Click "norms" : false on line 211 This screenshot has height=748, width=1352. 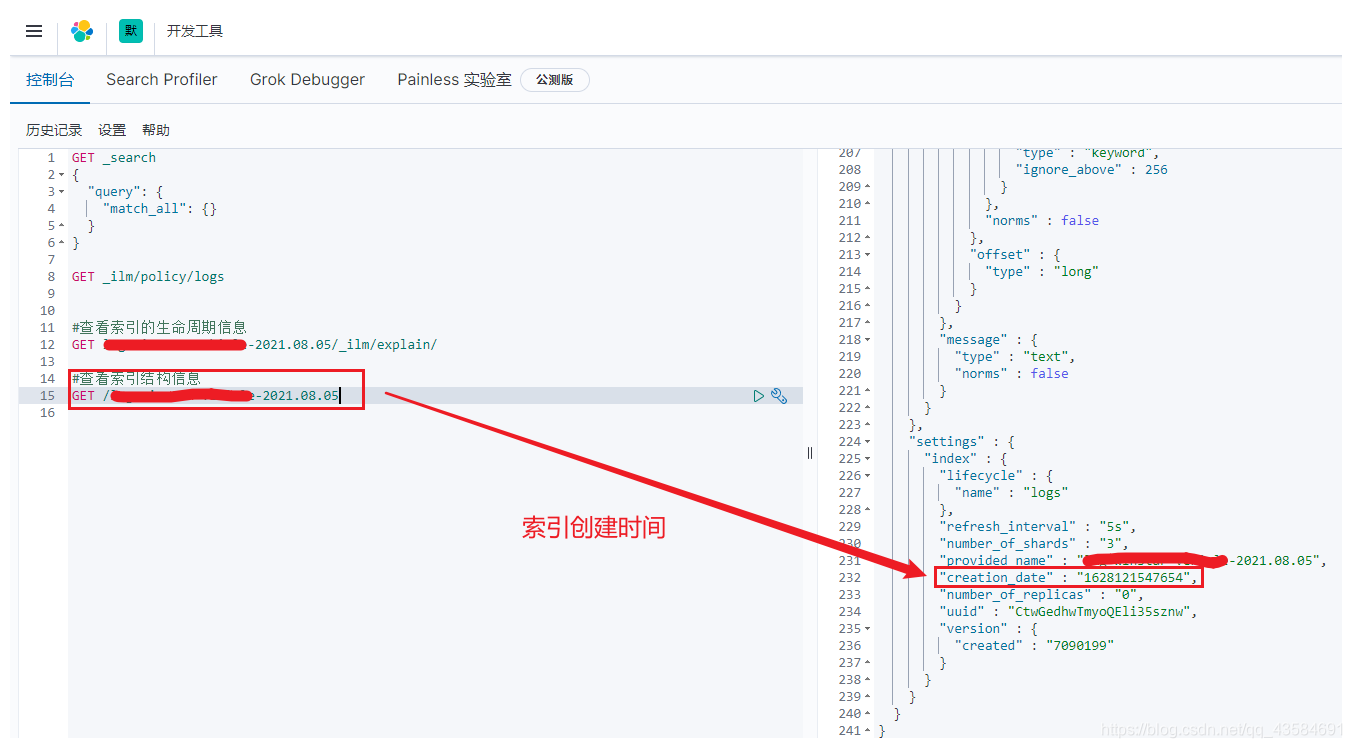click(1042, 221)
